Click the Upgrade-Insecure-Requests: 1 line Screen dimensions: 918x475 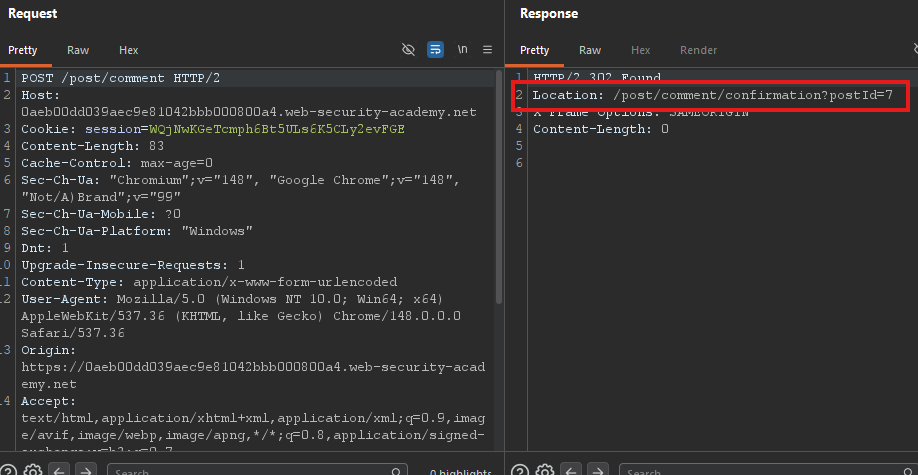click(x=133, y=265)
